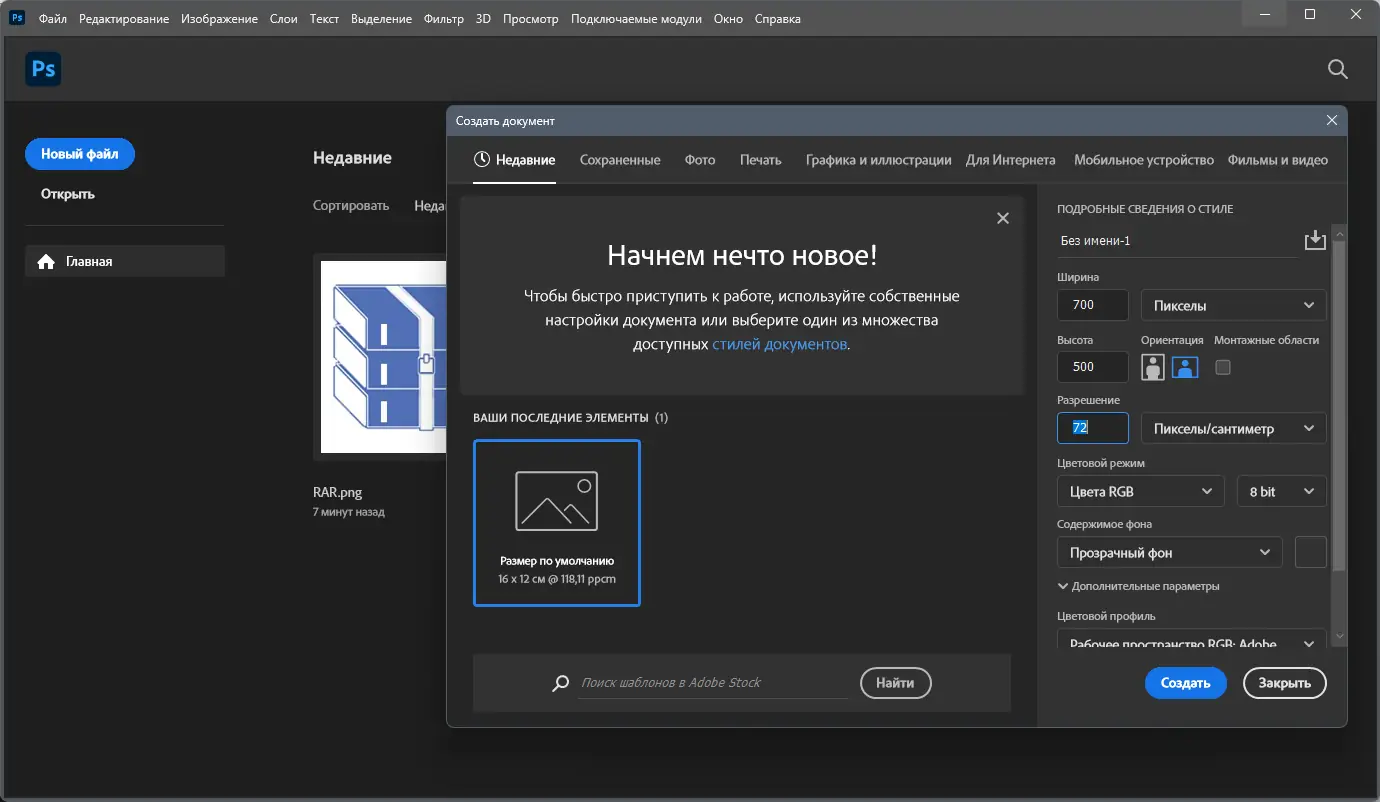Open the Изображение menu

pos(219,18)
